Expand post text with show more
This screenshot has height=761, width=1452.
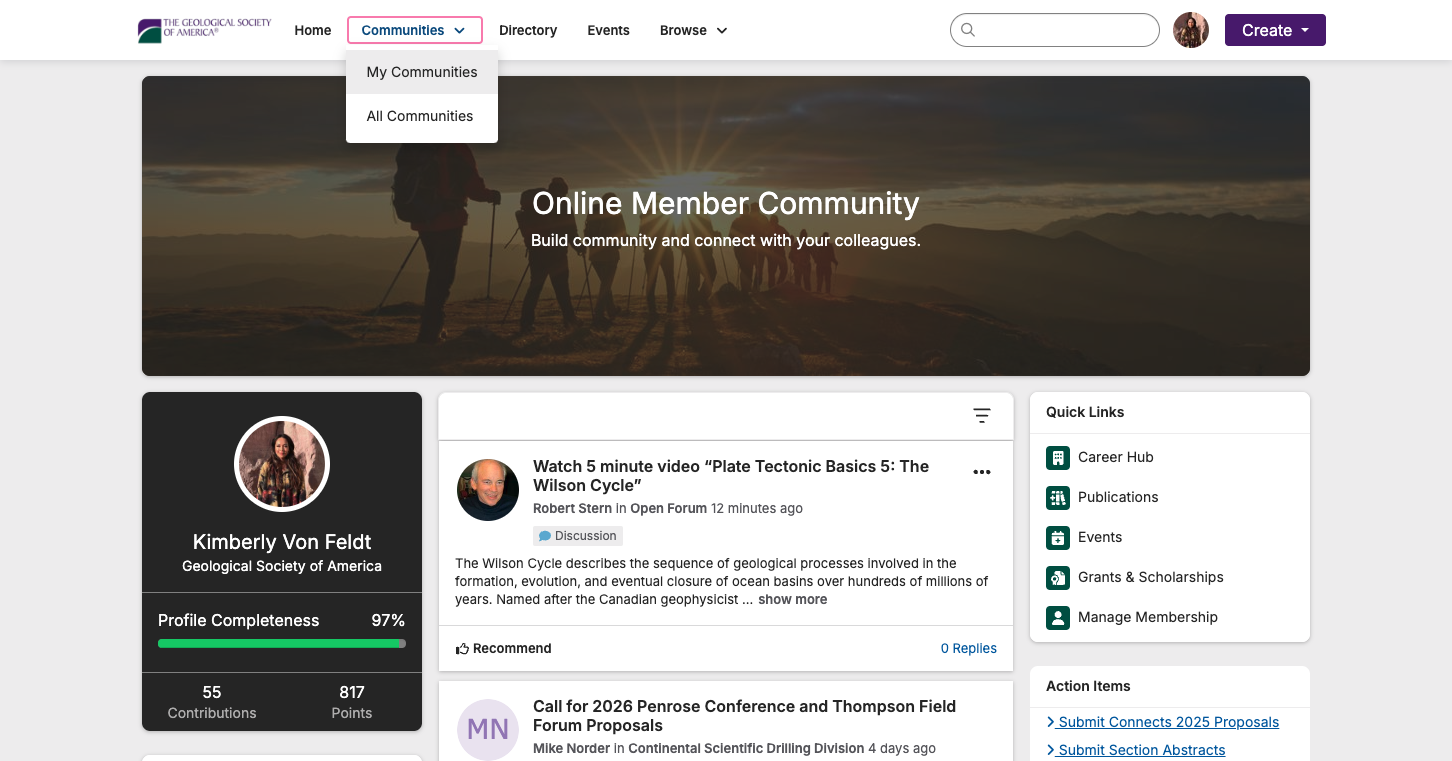coord(792,600)
